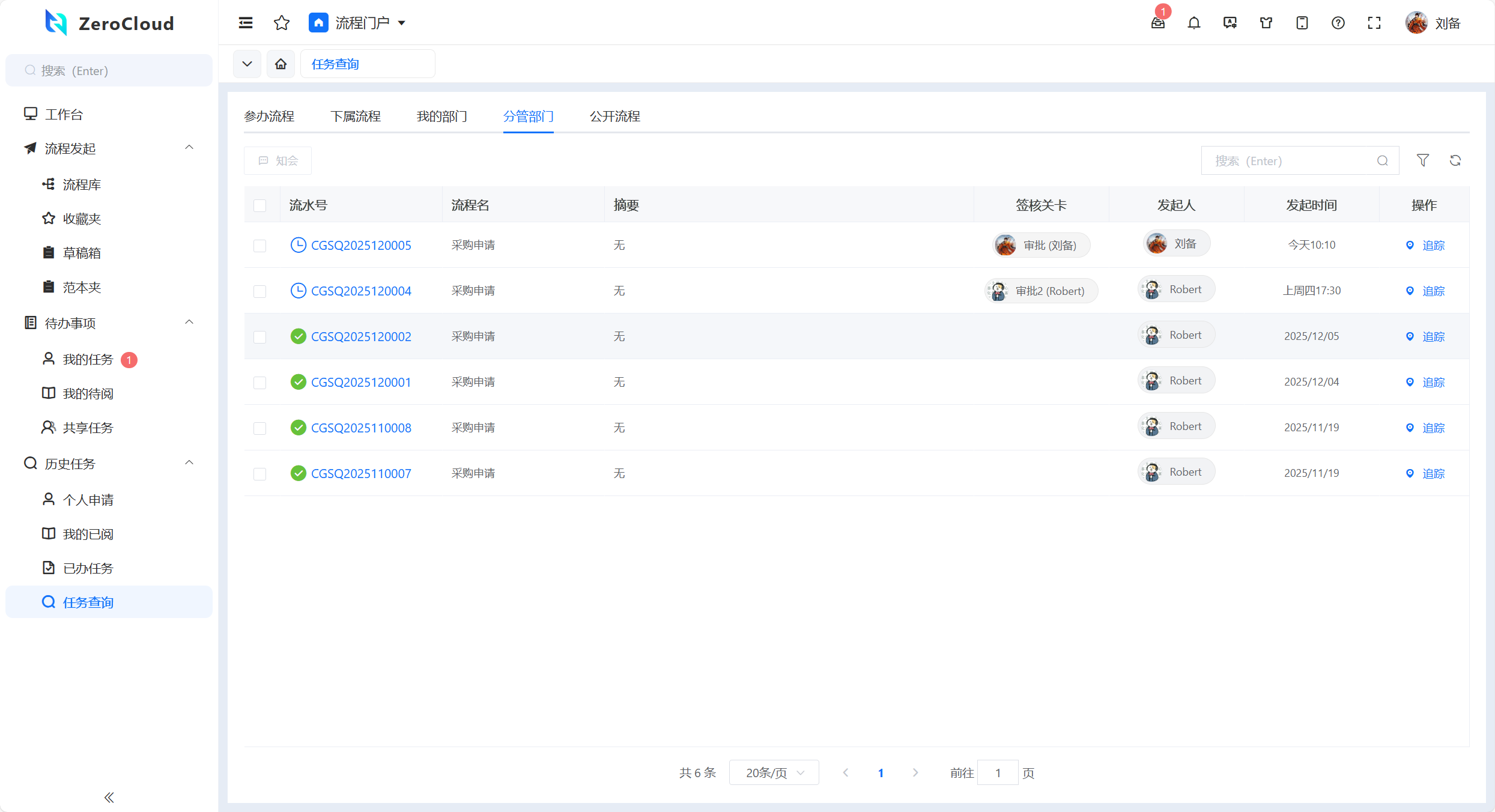The width and height of the screenshot is (1495, 812).
Task: Check the row CGSQ2025120005 checkbox
Action: pos(259,246)
